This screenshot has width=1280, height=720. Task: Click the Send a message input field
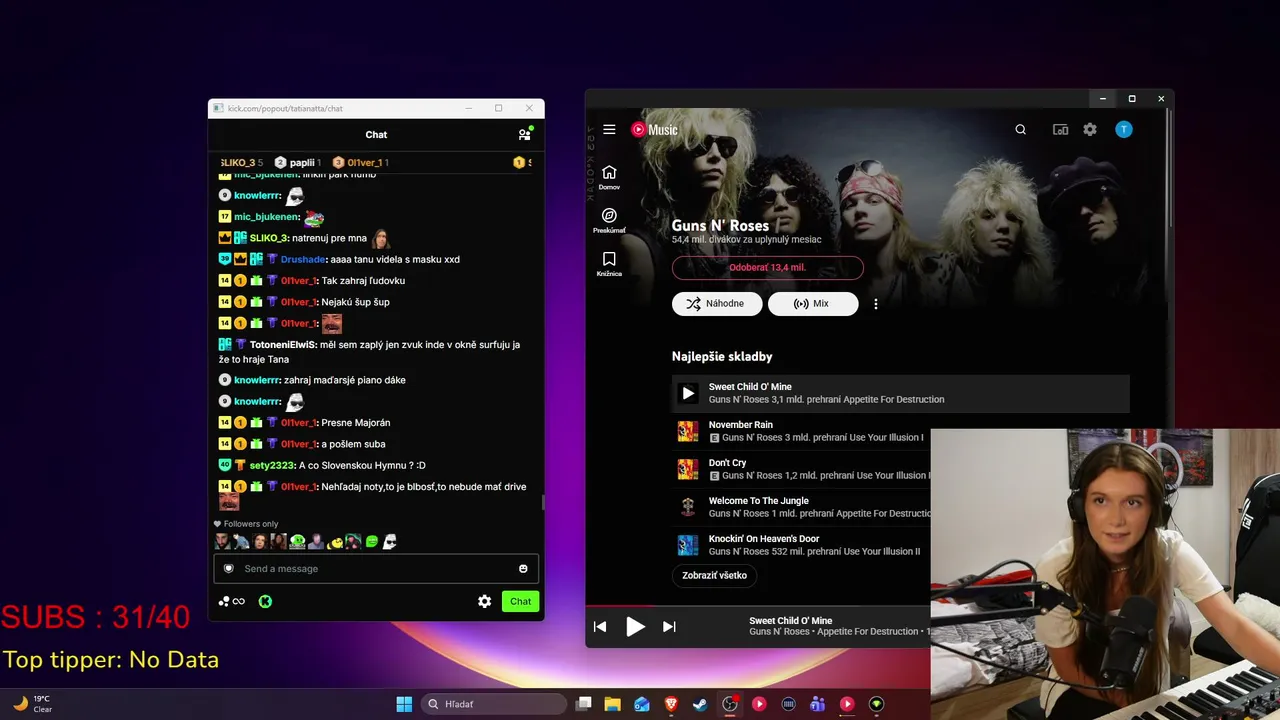click(x=376, y=569)
